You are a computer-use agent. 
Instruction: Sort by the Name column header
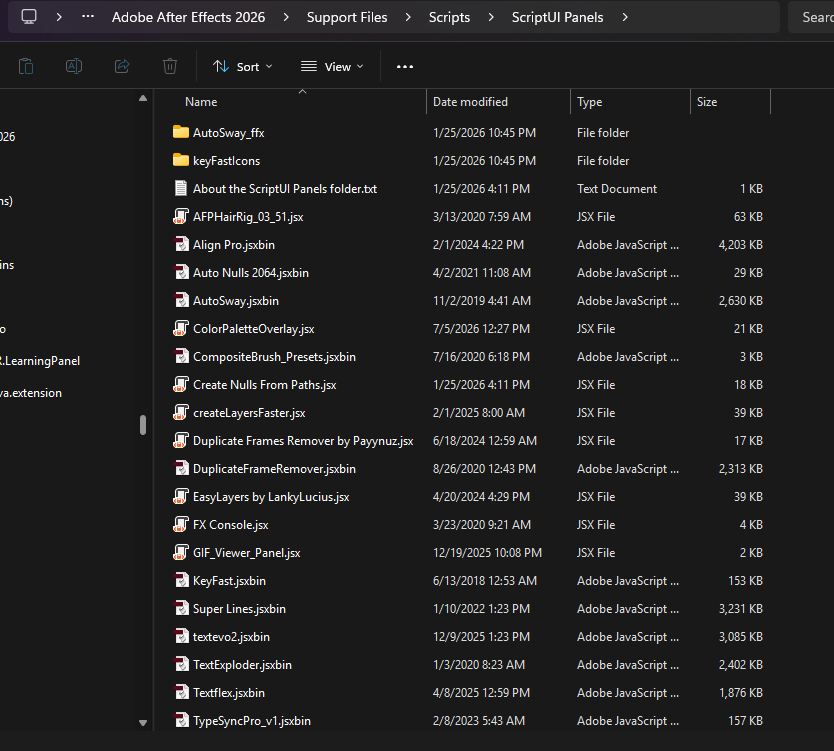click(x=201, y=102)
